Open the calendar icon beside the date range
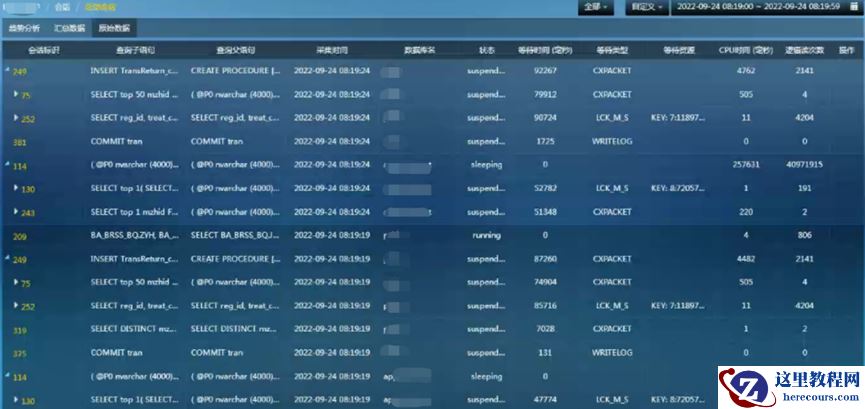The height and width of the screenshot is (409, 865). [x=854, y=7]
